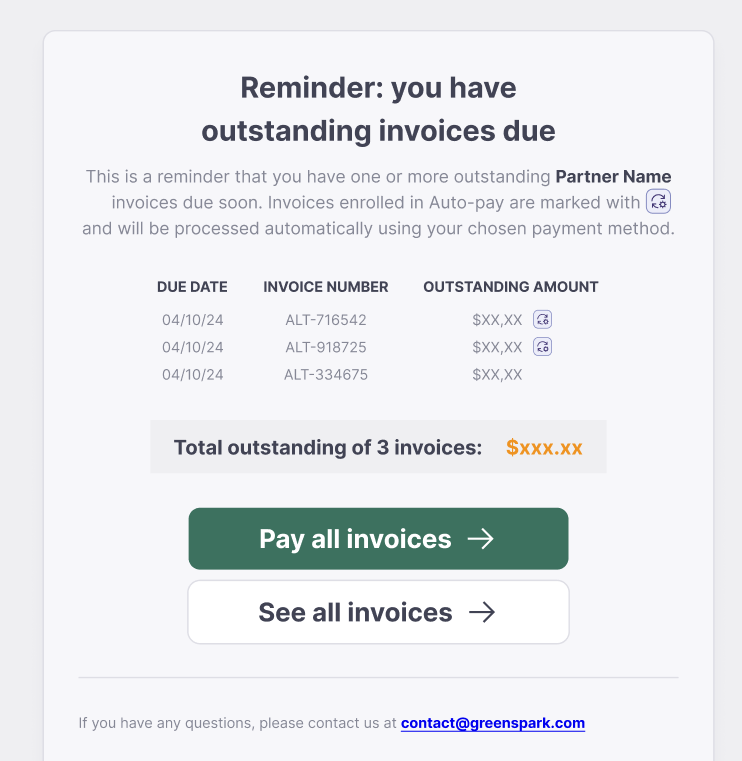Click the due date of invoice ALT-334675
This screenshot has height=761, width=742.
coord(192,375)
